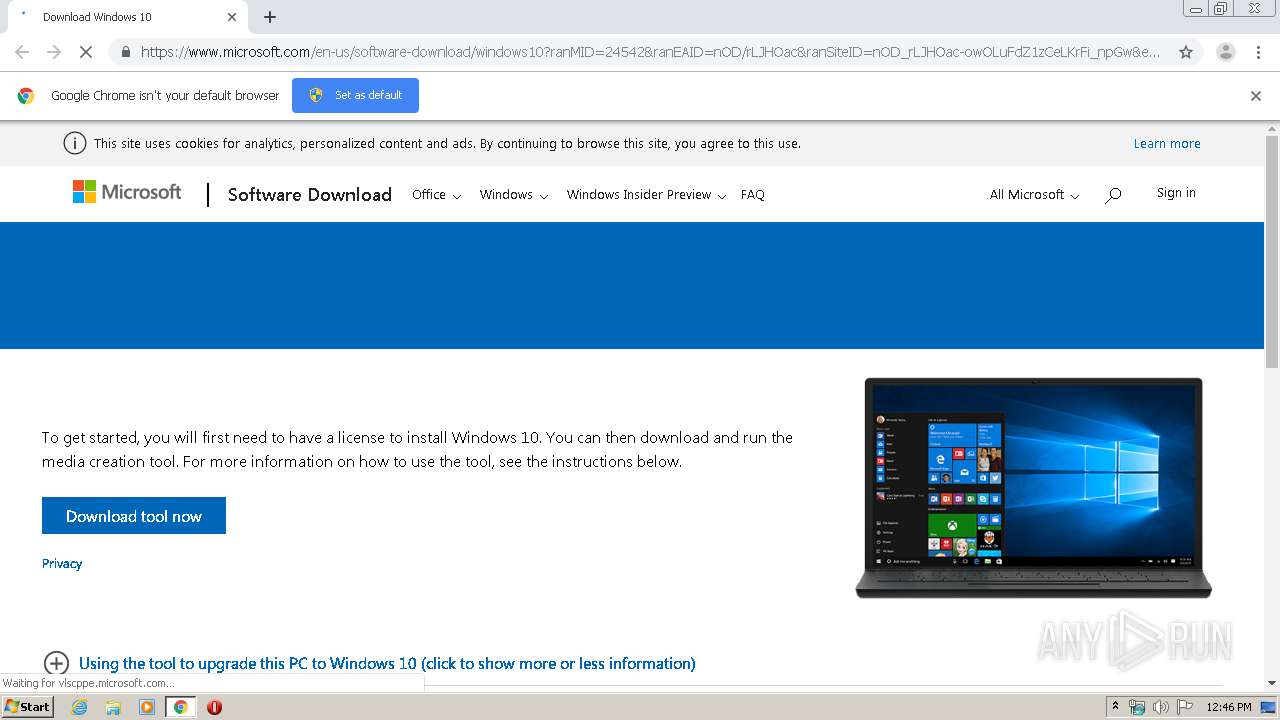
Task: Close the Download Windows 10 tab
Action: point(232,17)
